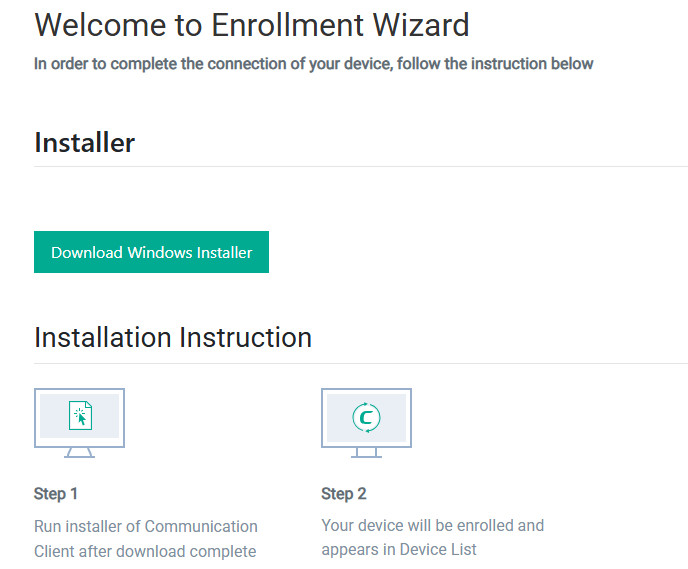The height and width of the screenshot is (569, 688).
Task: Select the file with cursor icon
Action: pos(80,415)
